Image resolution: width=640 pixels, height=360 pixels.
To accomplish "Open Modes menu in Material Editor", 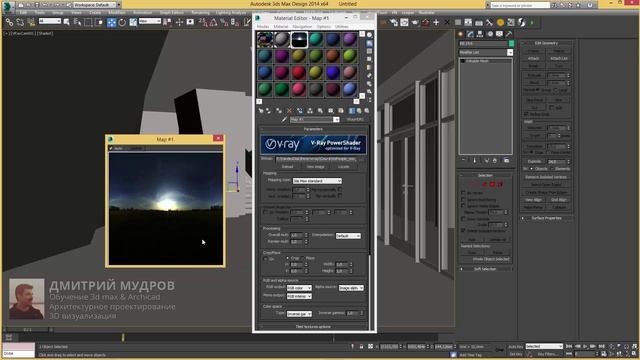I will coord(263,27).
